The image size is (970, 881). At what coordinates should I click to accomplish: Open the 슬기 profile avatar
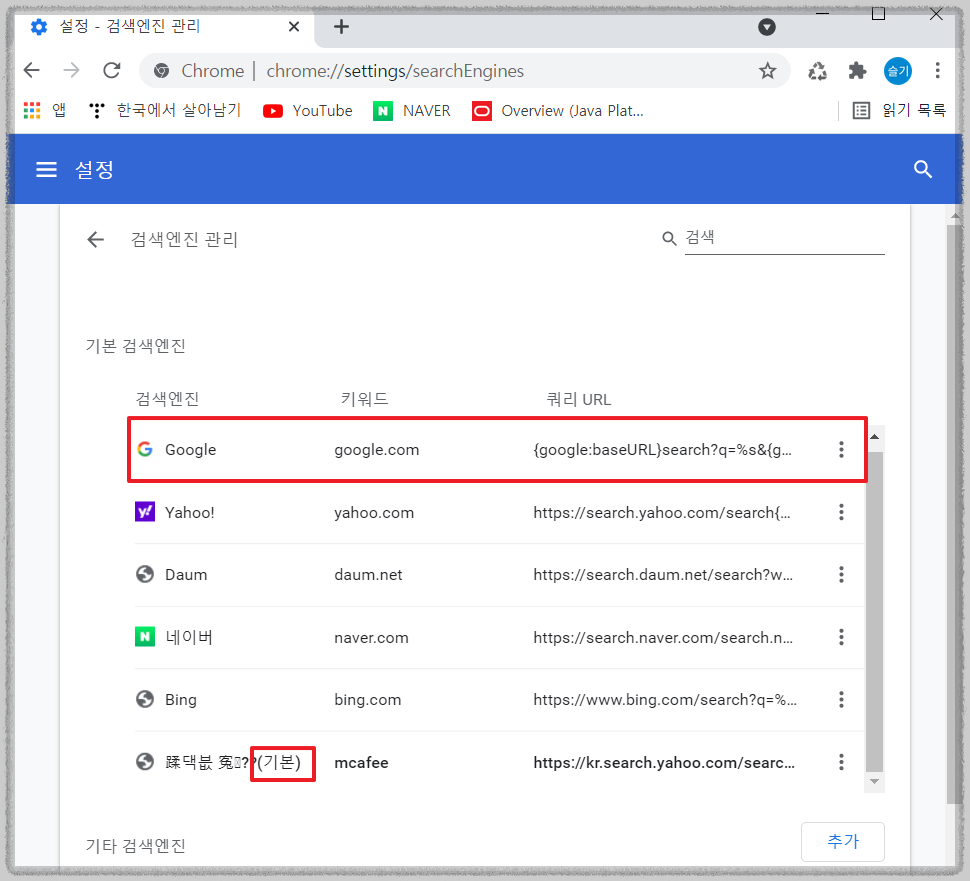click(897, 71)
